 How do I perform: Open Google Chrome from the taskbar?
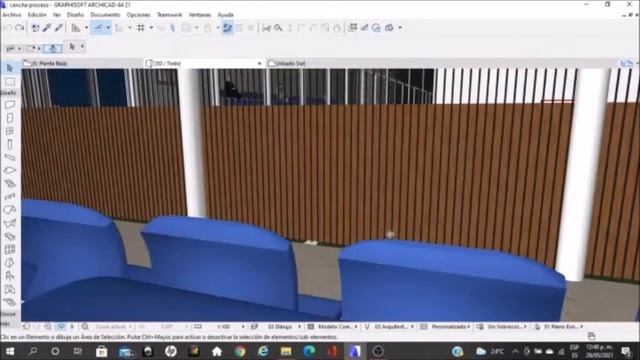point(240,351)
